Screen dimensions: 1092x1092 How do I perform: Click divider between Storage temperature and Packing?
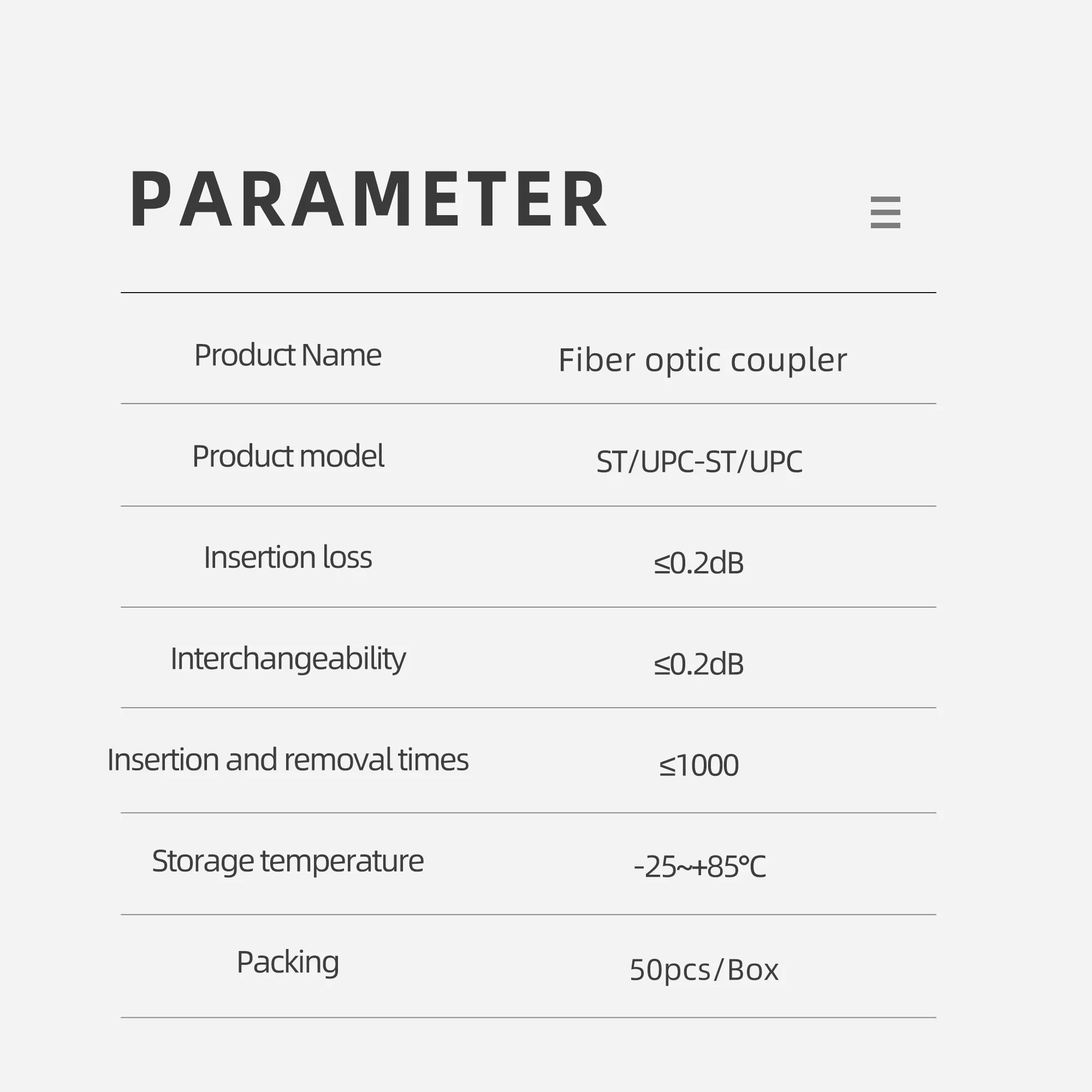click(529, 915)
